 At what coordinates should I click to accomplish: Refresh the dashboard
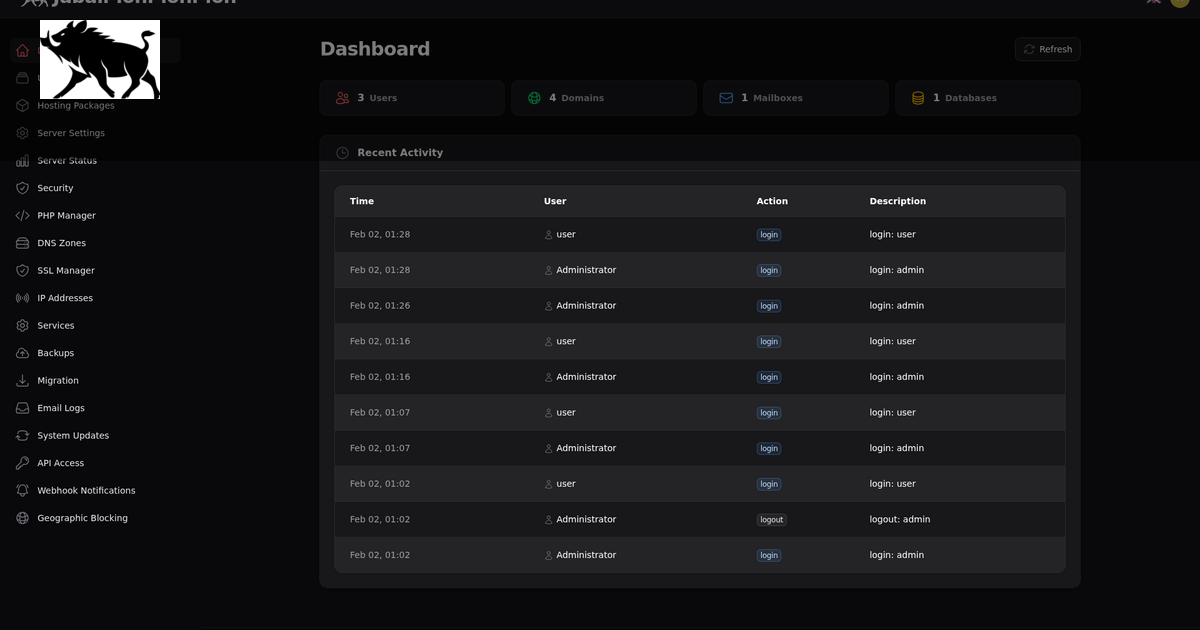(x=1047, y=49)
